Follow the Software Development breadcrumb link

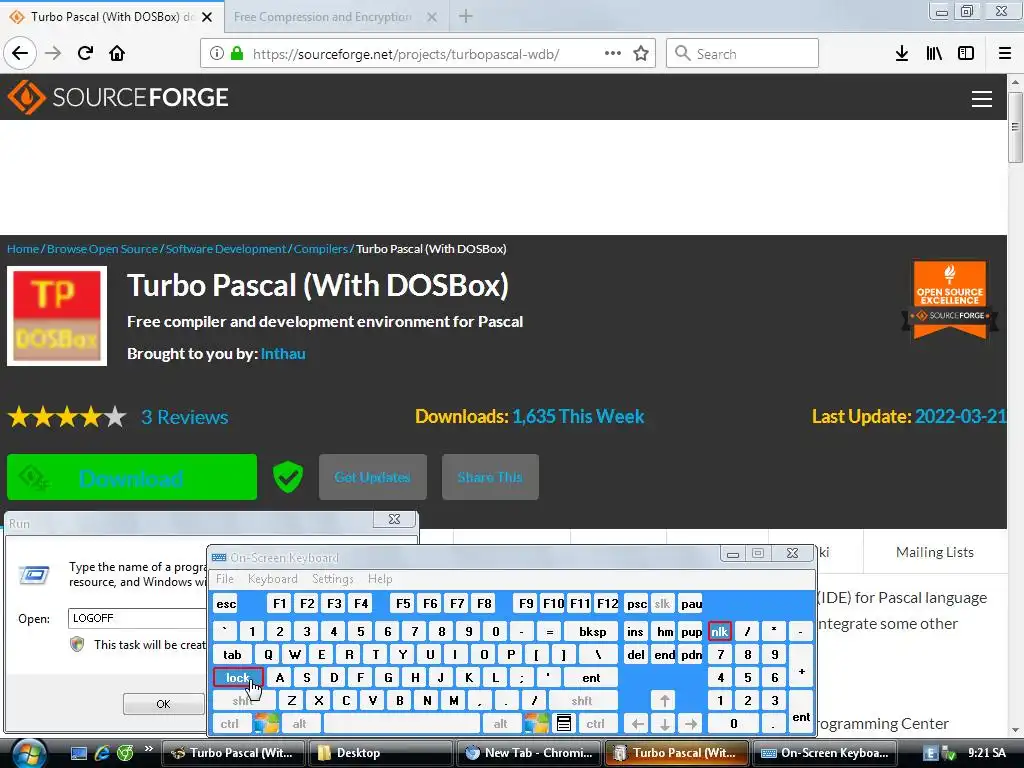[226, 249]
